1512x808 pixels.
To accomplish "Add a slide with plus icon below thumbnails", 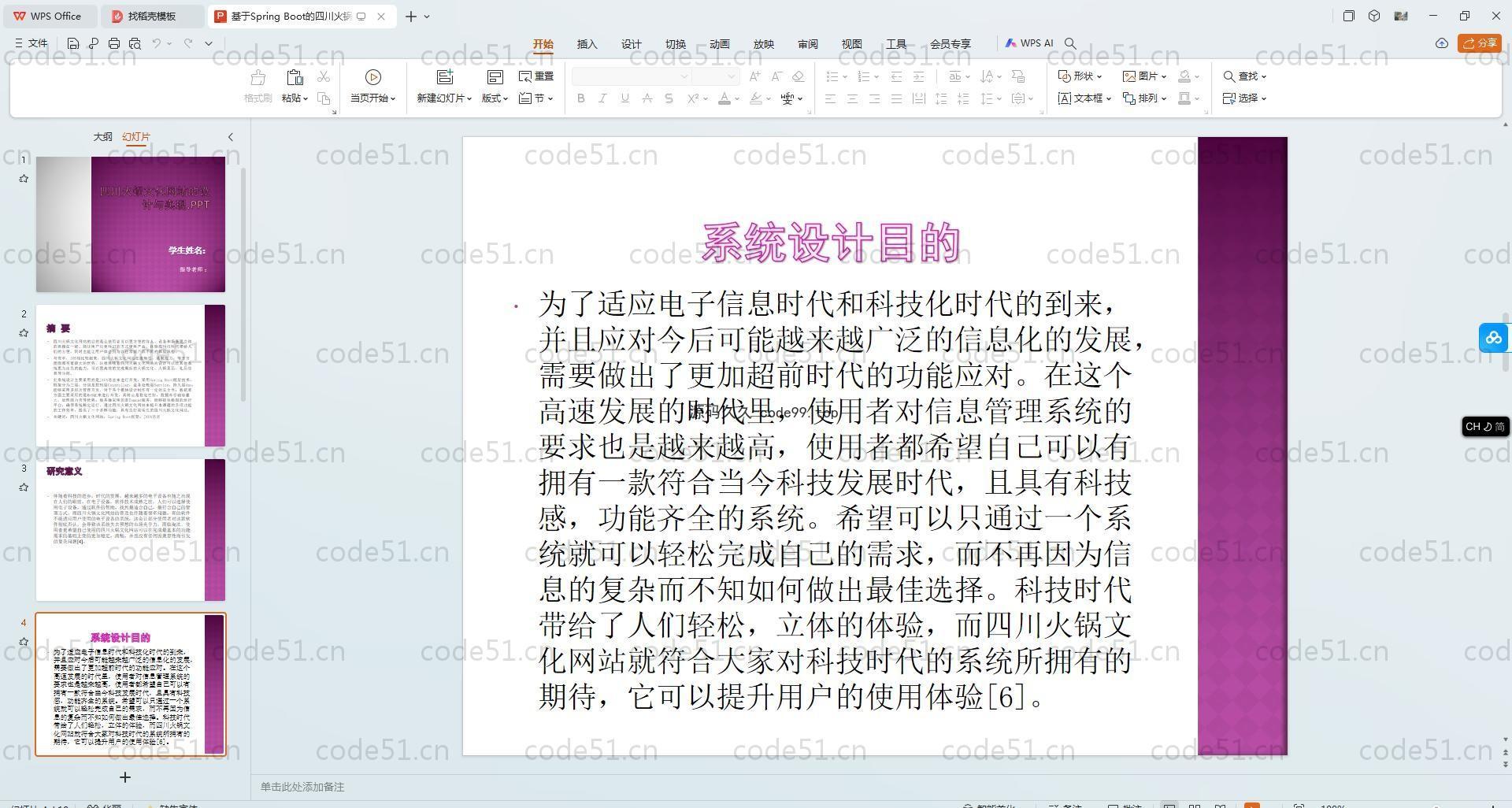I will tap(124, 777).
